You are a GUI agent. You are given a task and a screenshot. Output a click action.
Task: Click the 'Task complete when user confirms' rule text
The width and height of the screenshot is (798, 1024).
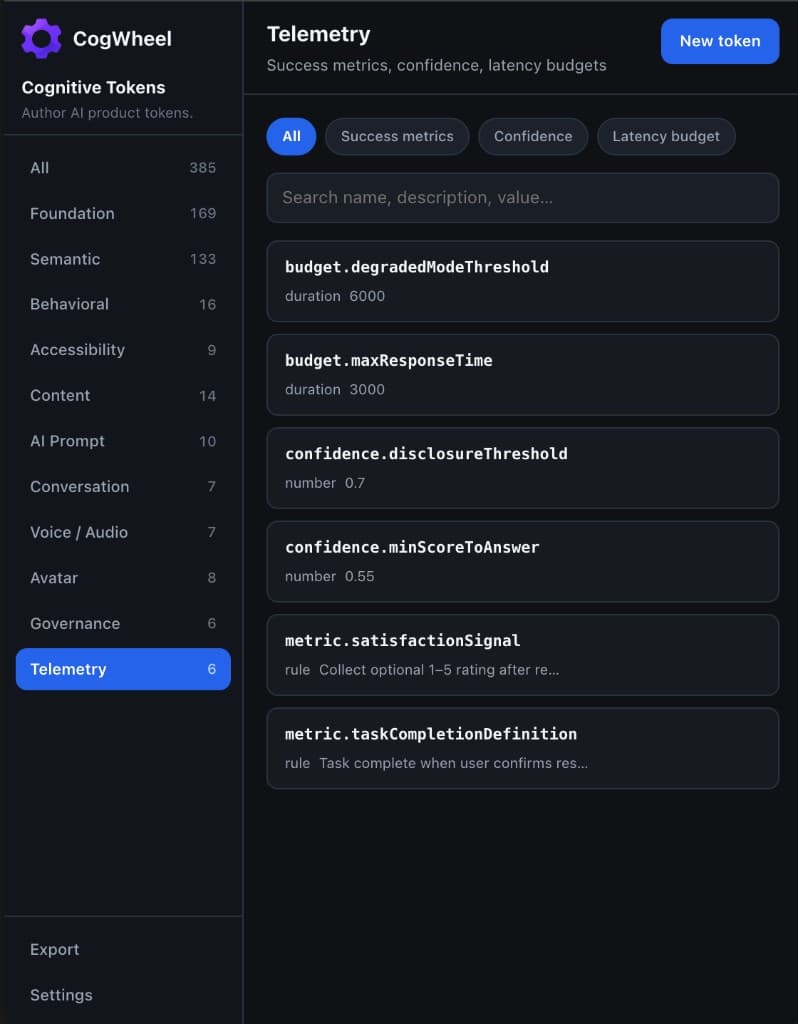pos(453,763)
